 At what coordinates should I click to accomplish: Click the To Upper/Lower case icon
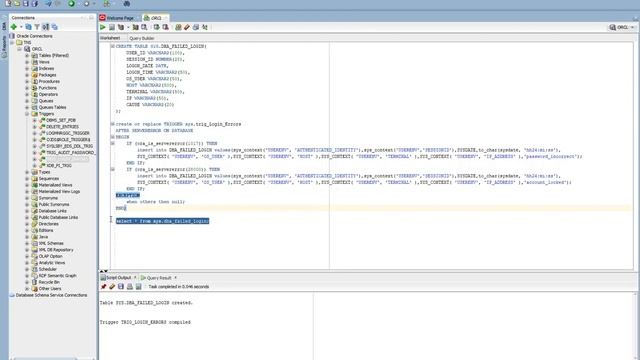pyautogui.click(x=205, y=27)
